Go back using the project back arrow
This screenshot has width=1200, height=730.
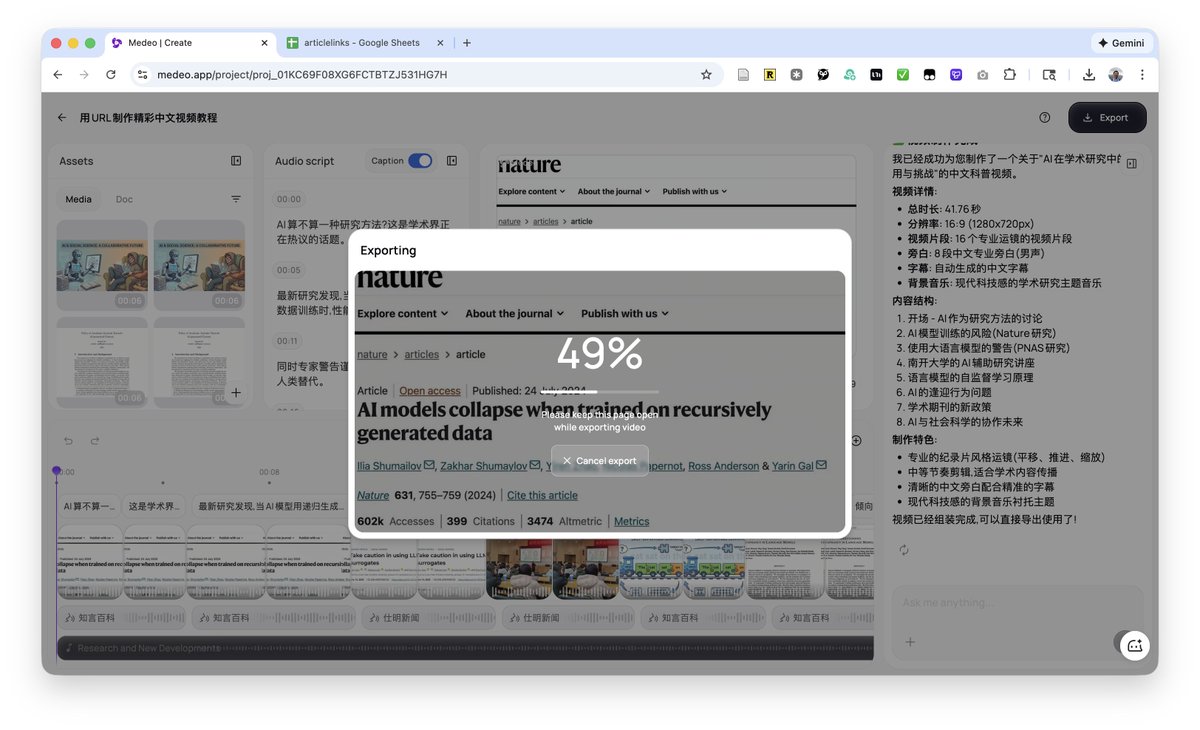tap(62, 118)
